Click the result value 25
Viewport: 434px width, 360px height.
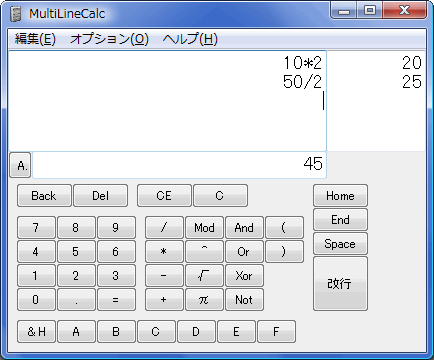412,82
